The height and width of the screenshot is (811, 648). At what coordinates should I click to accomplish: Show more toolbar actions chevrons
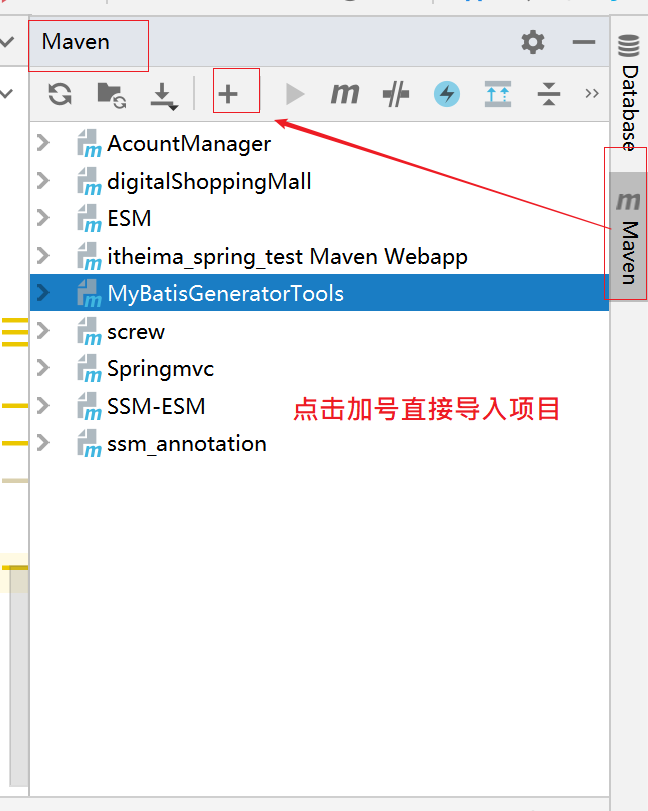592,94
